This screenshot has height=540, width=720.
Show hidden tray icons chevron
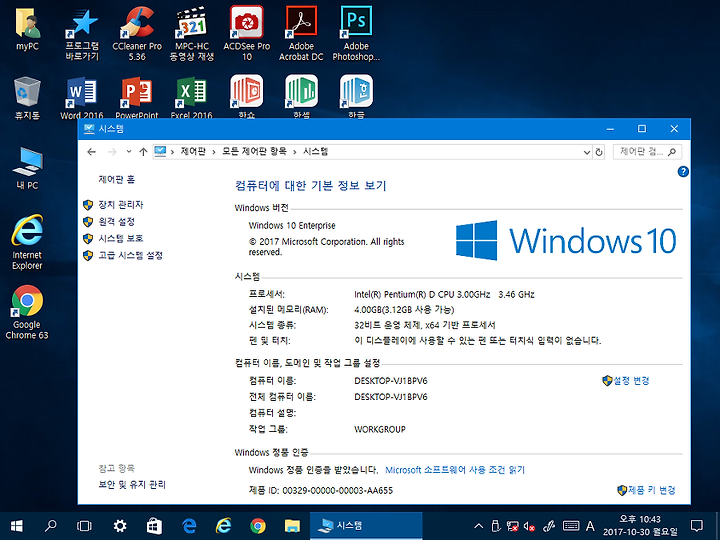(x=478, y=526)
